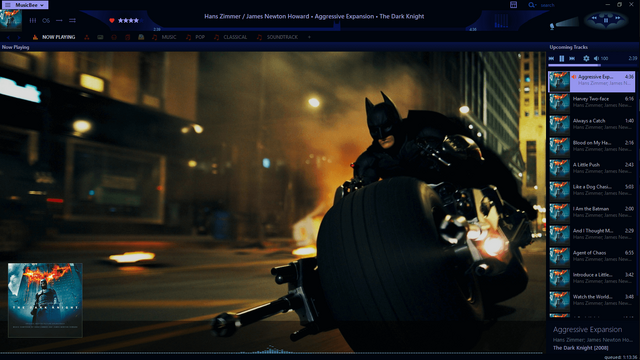
Task: Select the track I Am the Batman
Action: click(591, 213)
